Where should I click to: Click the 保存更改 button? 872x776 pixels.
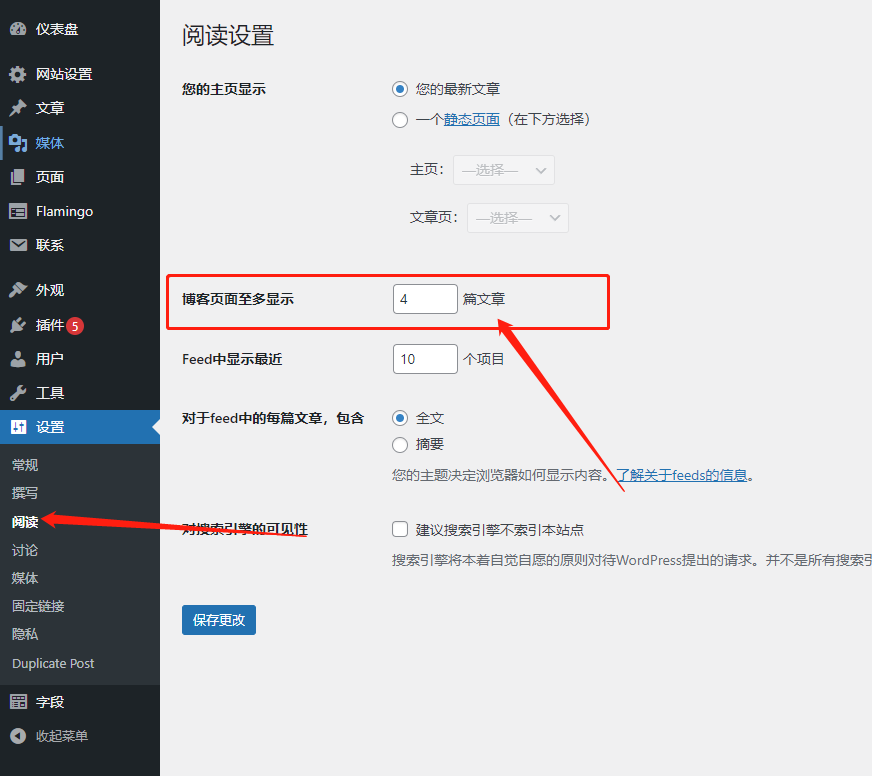[x=219, y=620]
